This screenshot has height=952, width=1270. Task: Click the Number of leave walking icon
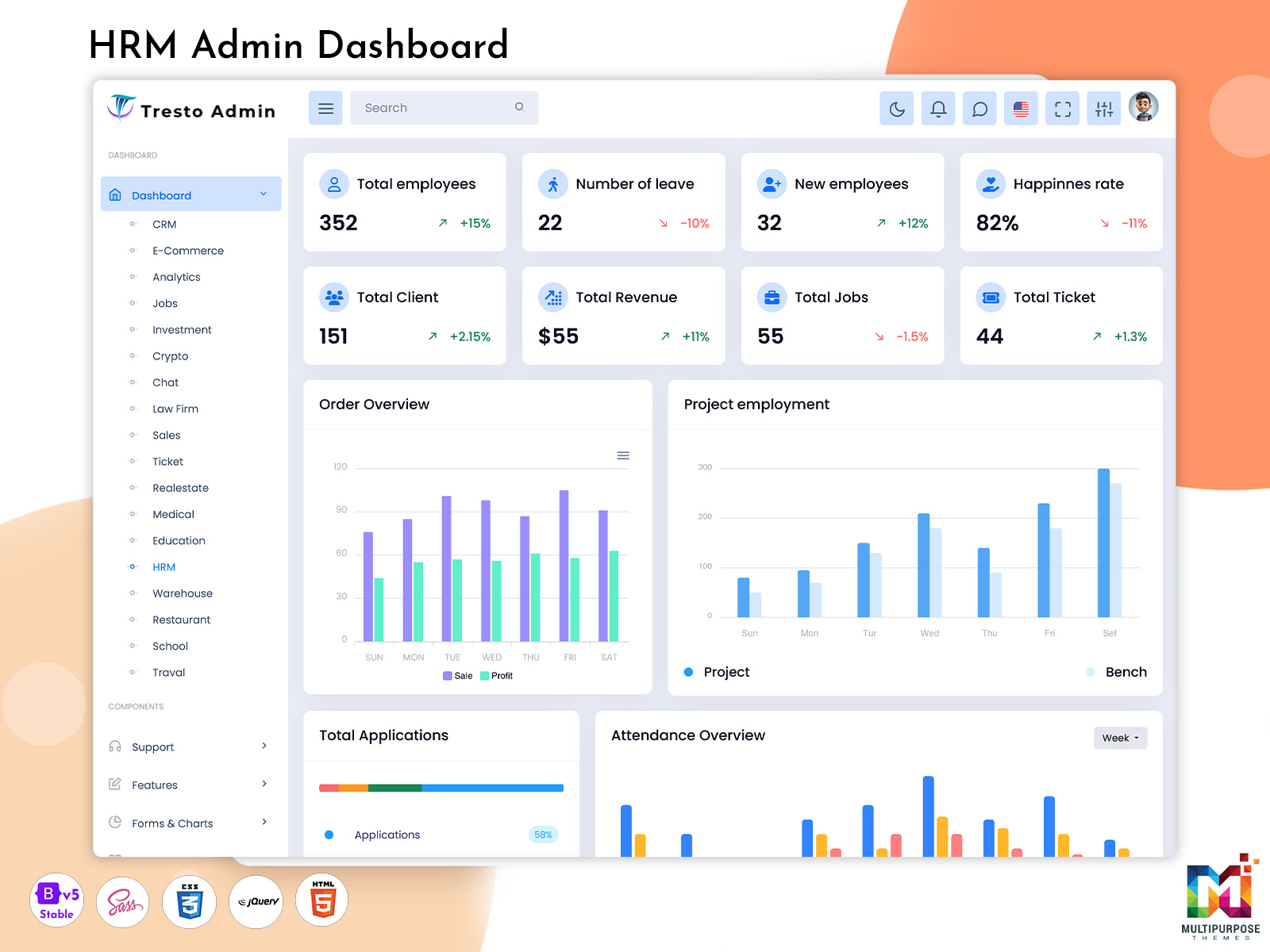(553, 184)
